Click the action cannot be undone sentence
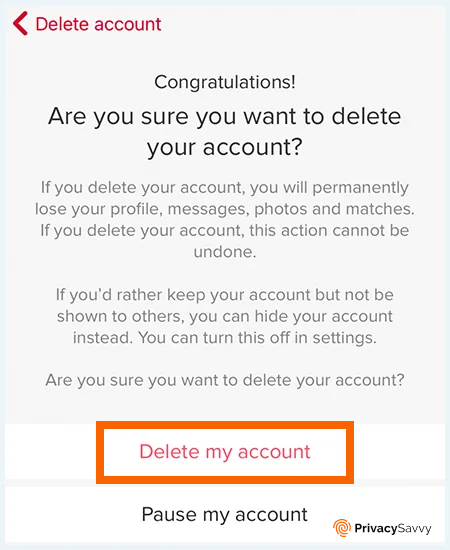 (x=225, y=241)
